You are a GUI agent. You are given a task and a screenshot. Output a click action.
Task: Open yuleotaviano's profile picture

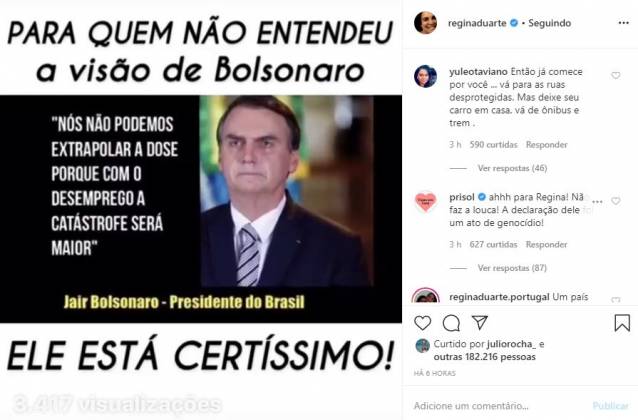[x=425, y=76]
